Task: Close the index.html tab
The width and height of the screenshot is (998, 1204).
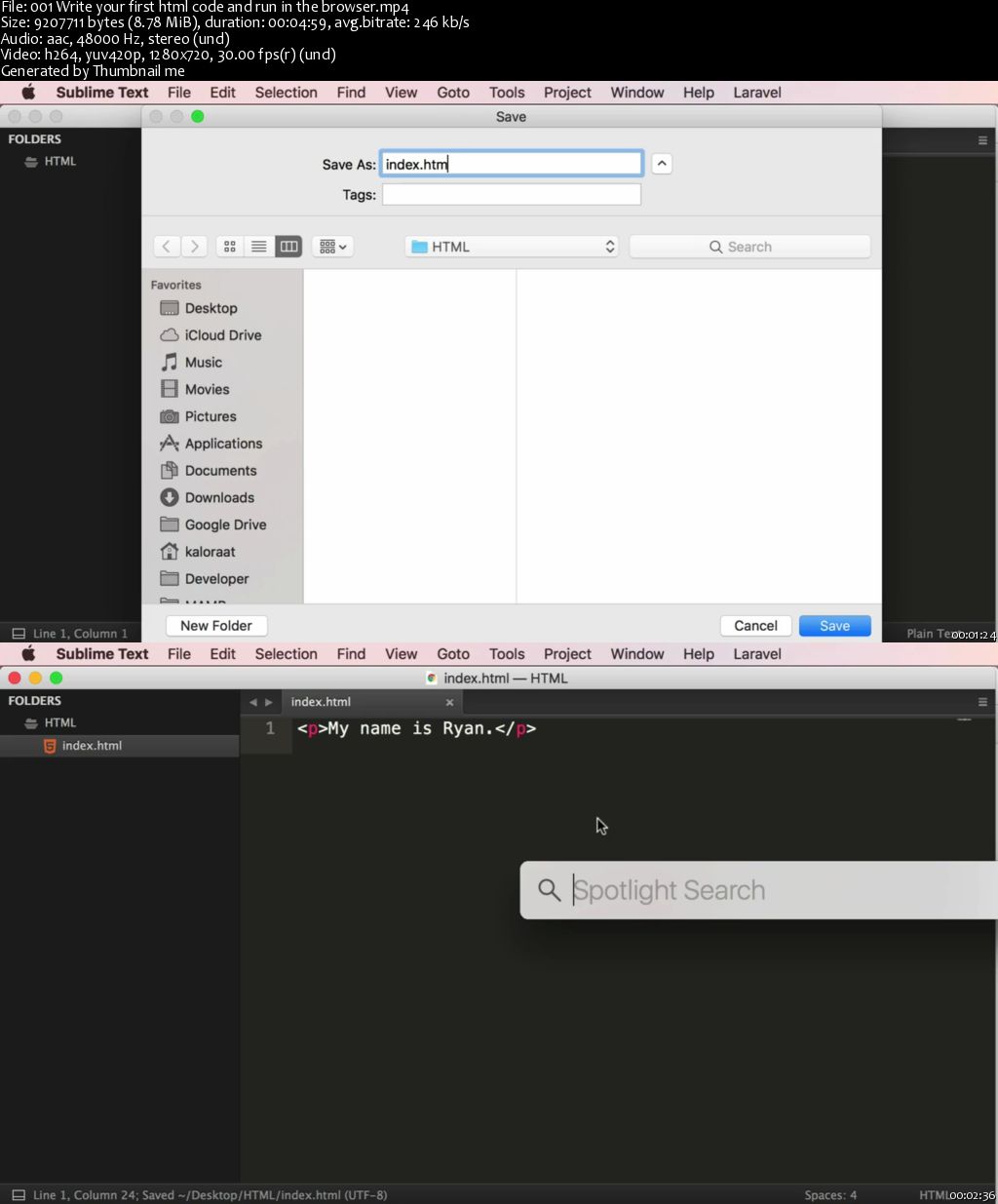Action: point(449,702)
